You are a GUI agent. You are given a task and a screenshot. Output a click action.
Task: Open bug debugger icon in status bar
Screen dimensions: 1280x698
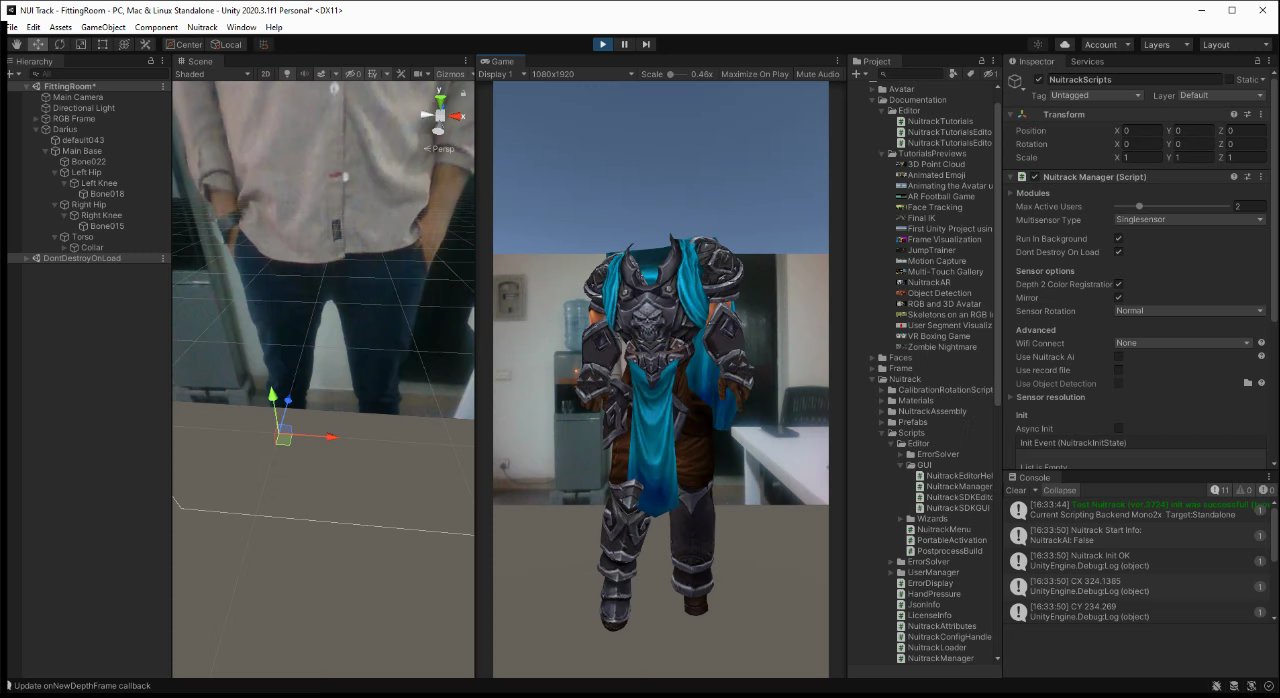(1216, 686)
